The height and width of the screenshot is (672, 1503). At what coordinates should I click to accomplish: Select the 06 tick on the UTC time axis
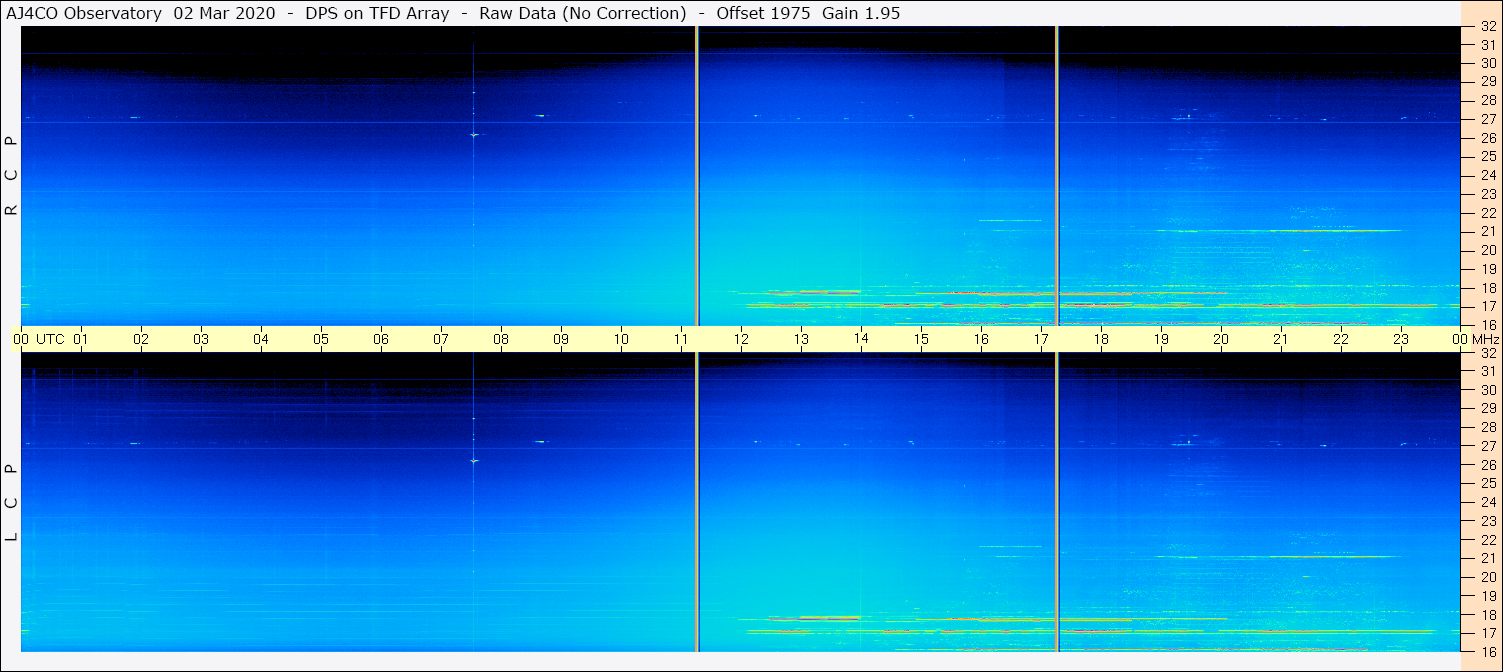pyautogui.click(x=381, y=339)
